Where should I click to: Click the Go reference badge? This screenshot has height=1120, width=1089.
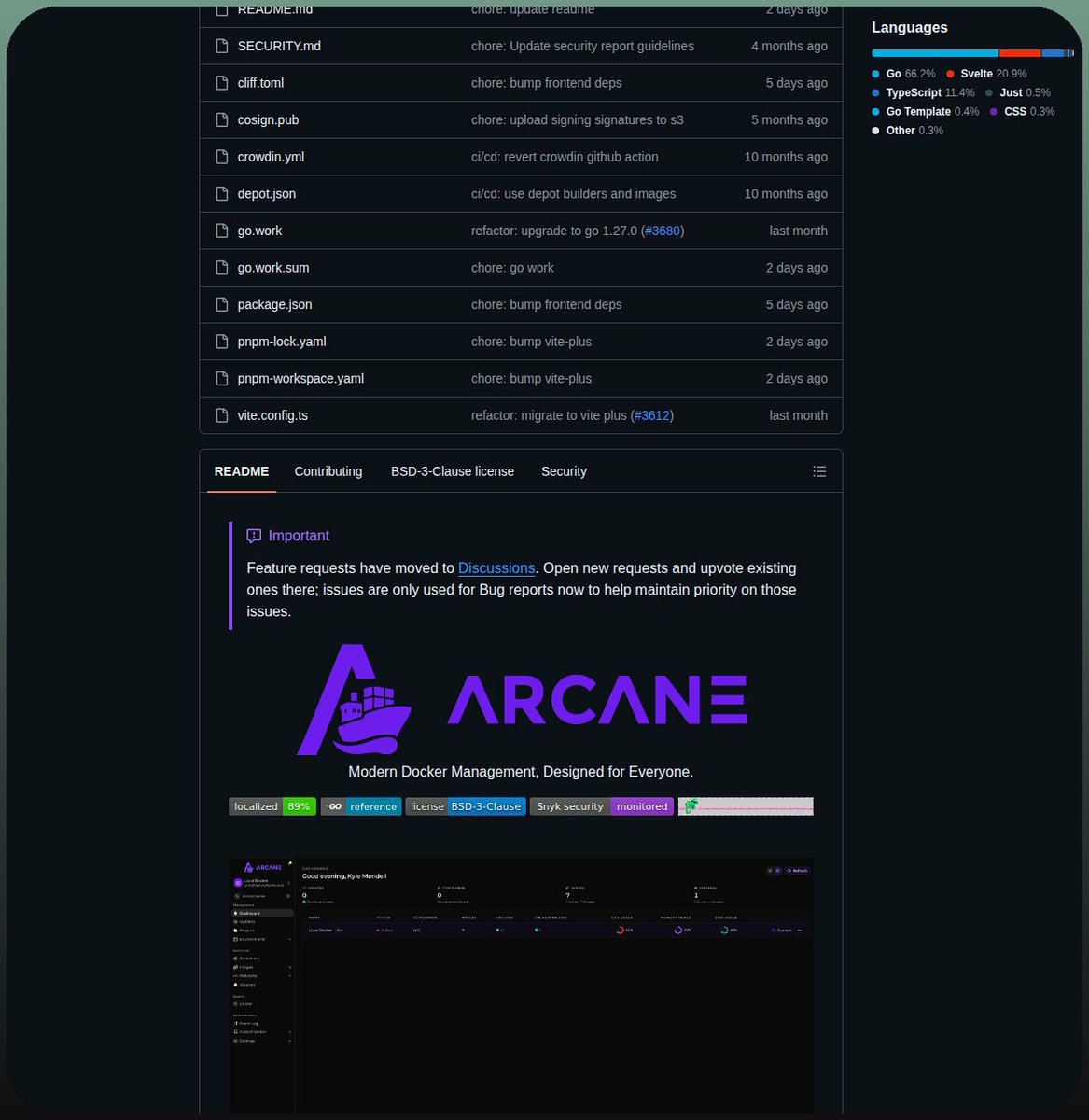tap(361, 806)
